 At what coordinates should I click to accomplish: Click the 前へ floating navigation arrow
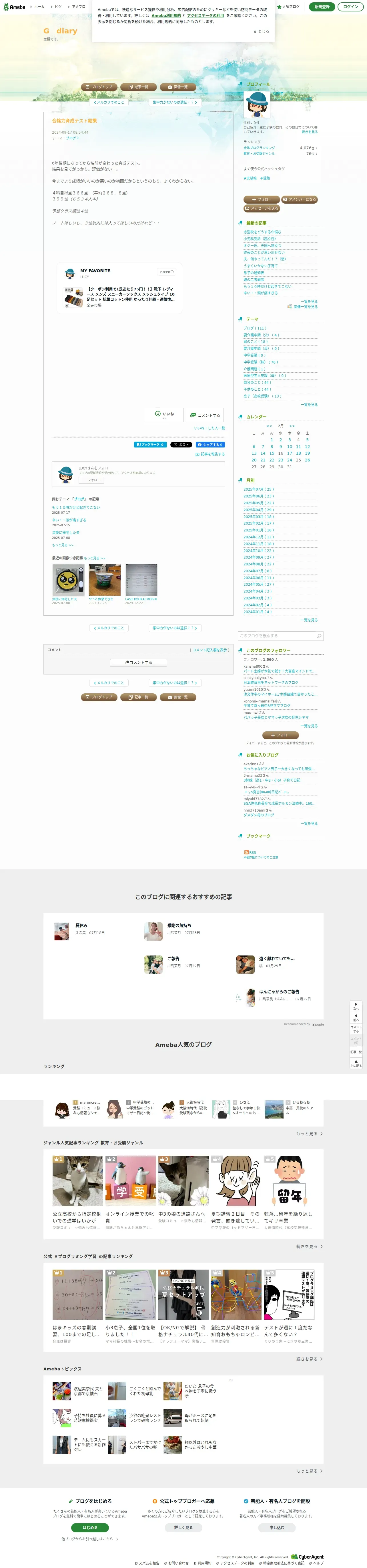point(356,1017)
